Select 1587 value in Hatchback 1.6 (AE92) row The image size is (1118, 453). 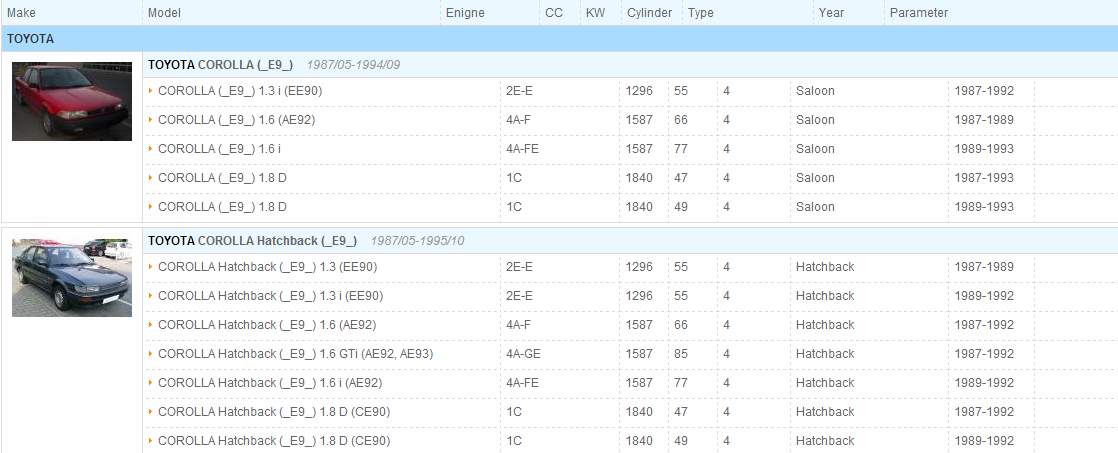640,325
